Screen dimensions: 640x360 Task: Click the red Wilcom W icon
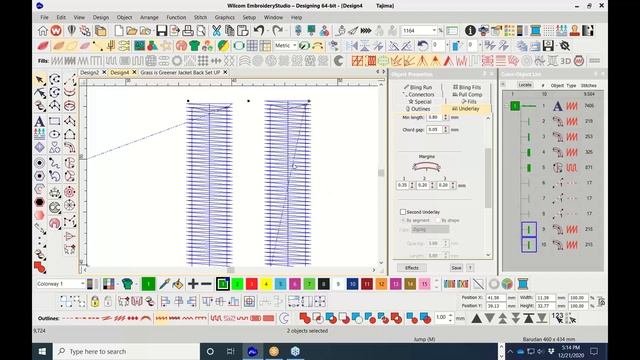(x=56, y=31)
